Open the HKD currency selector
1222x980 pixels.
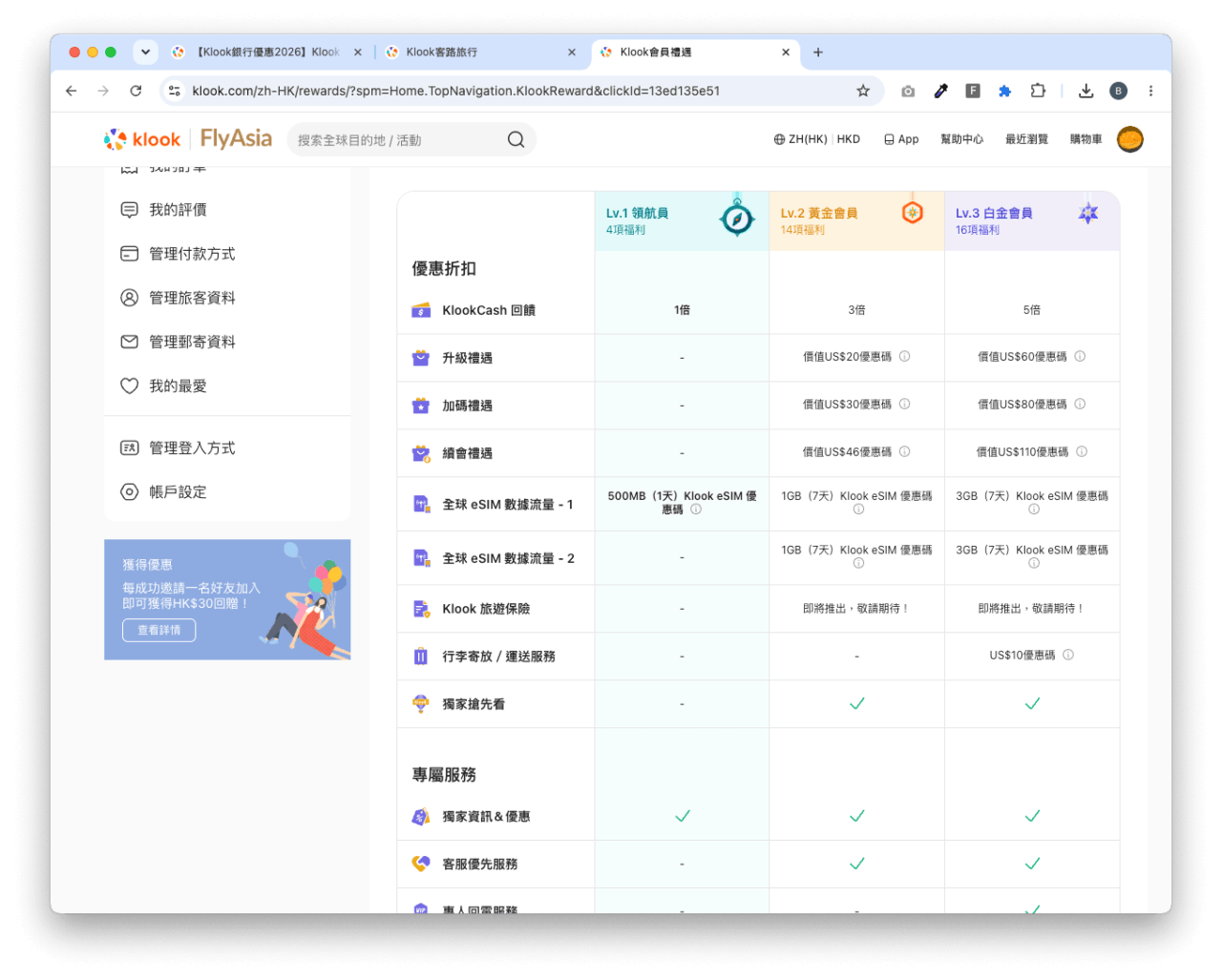[x=848, y=139]
